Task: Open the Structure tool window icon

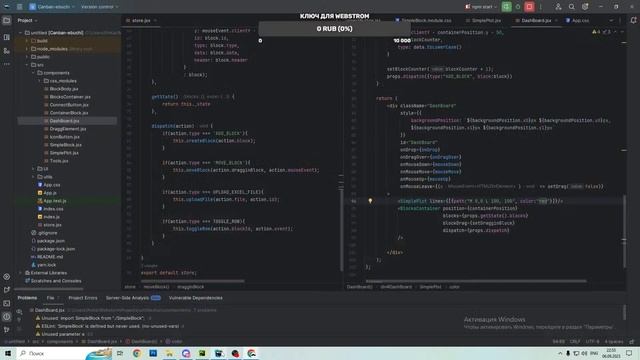Action: [x=7, y=51]
